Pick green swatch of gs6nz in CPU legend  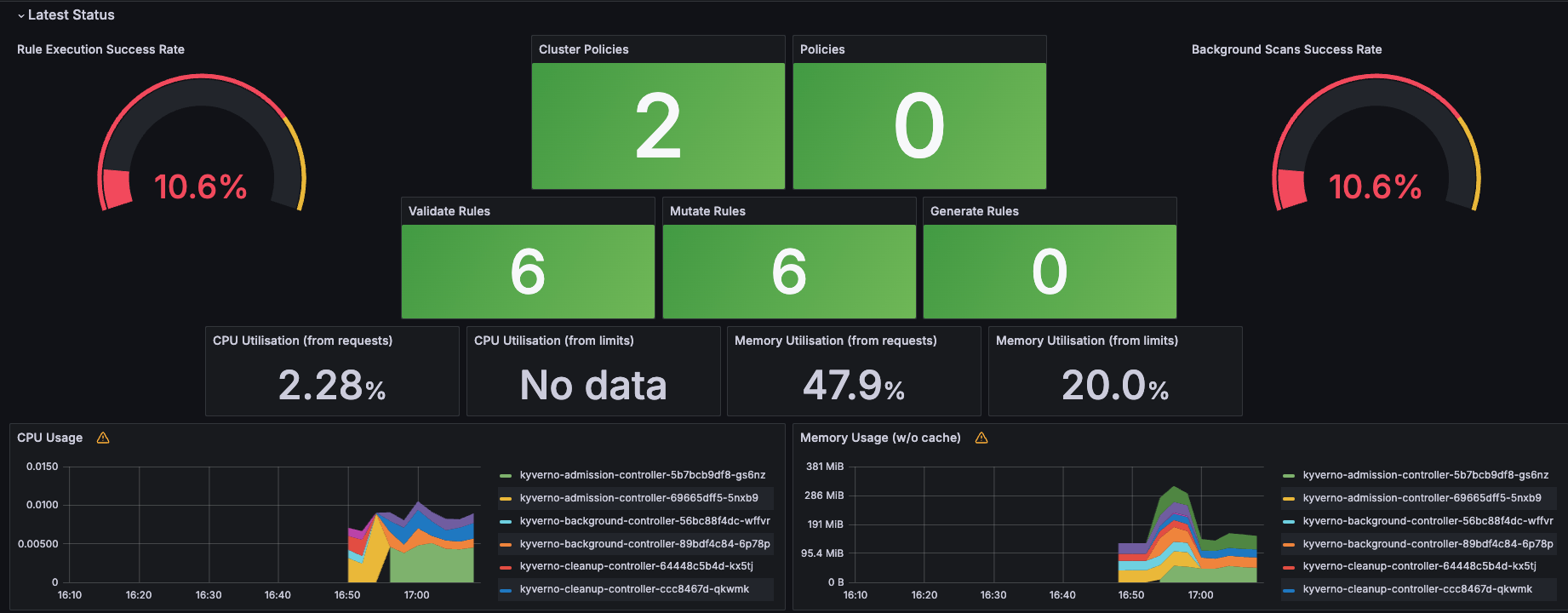click(506, 476)
